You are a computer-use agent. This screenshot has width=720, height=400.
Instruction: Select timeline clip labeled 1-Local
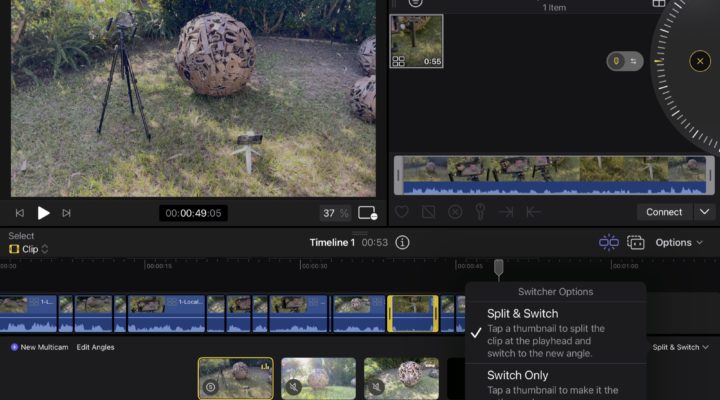pos(166,314)
